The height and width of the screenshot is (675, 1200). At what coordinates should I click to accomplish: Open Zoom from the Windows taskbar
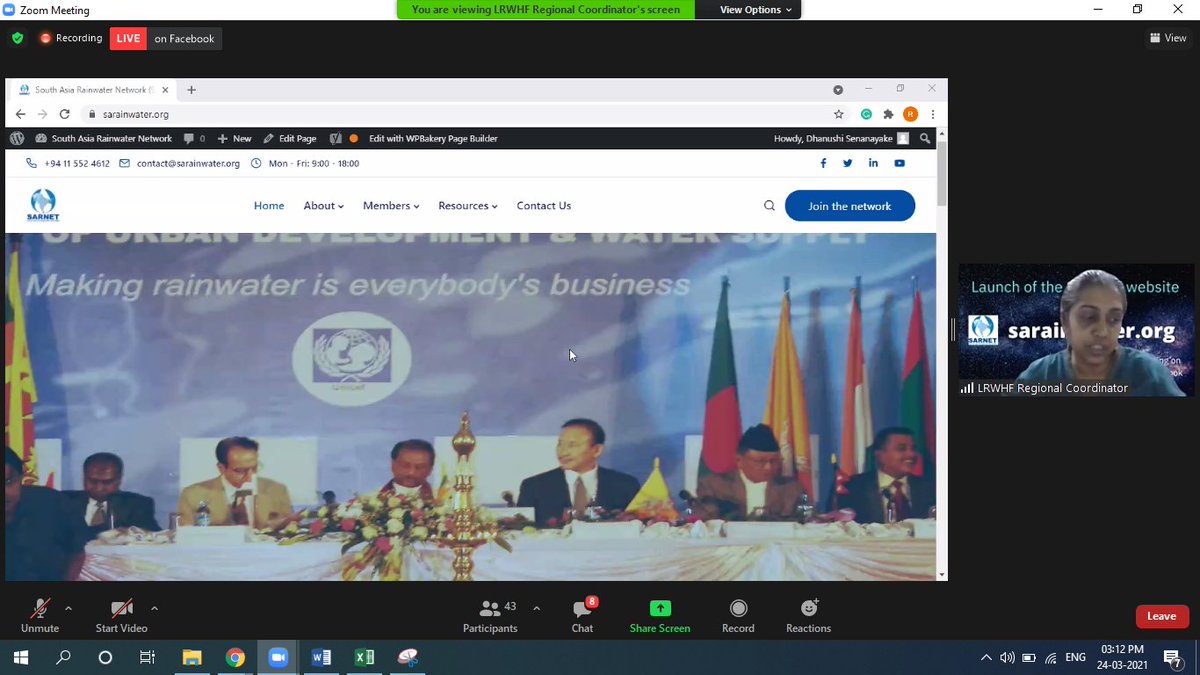tap(277, 657)
